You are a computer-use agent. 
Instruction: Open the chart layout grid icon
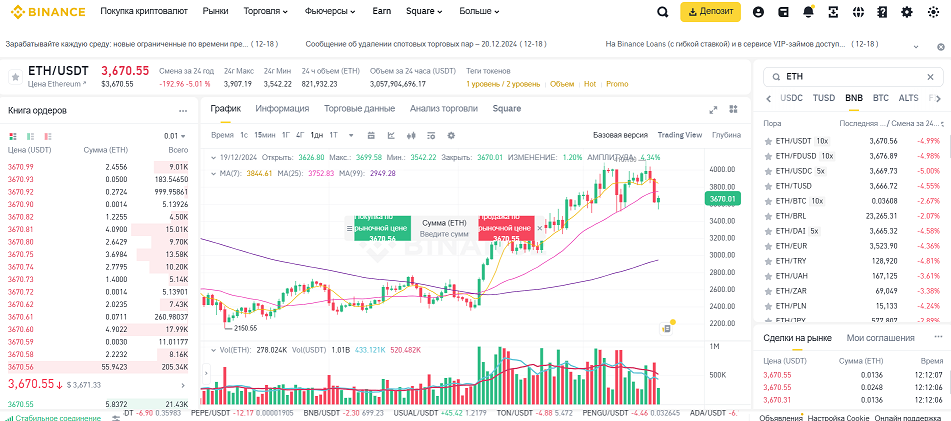coord(733,109)
